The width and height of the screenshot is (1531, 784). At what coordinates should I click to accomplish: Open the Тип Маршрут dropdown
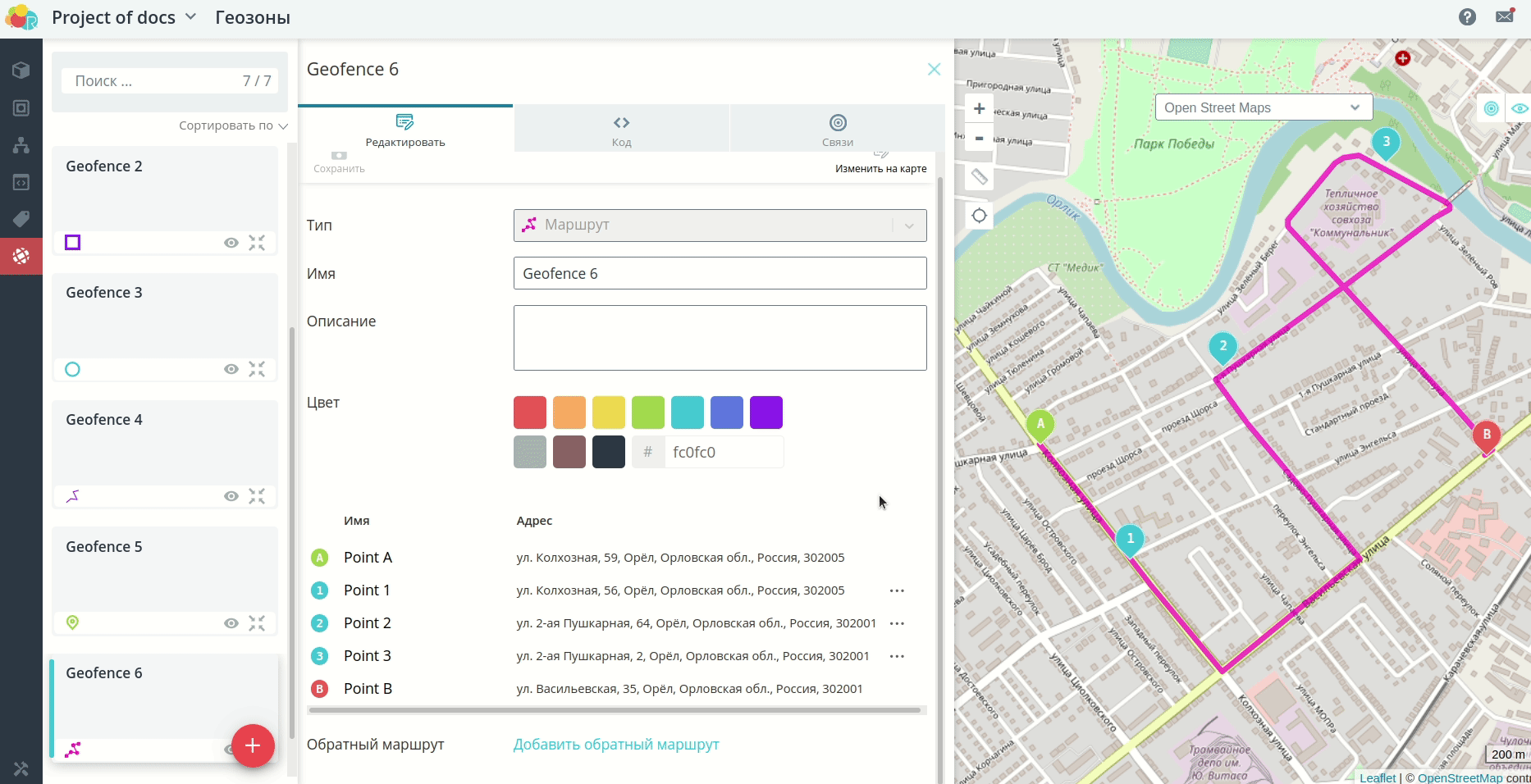click(x=720, y=226)
